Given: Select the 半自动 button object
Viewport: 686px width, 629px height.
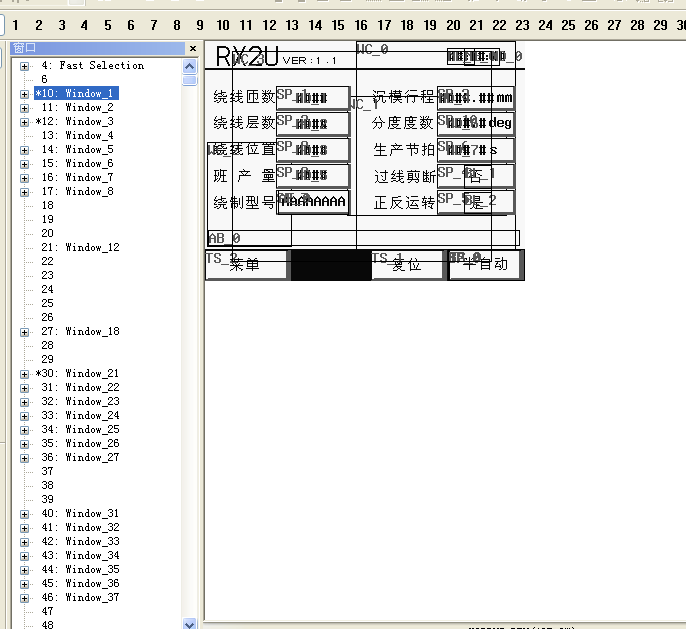Looking at the screenshot, I should tap(485, 265).
